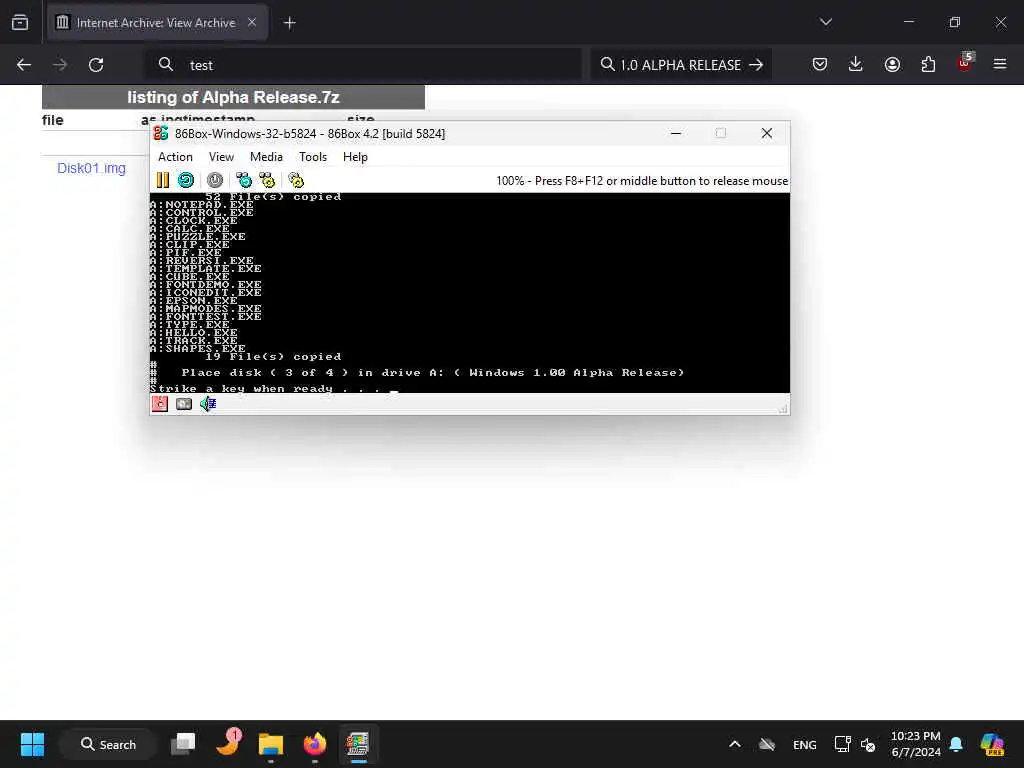Go back in the browser

24,65
